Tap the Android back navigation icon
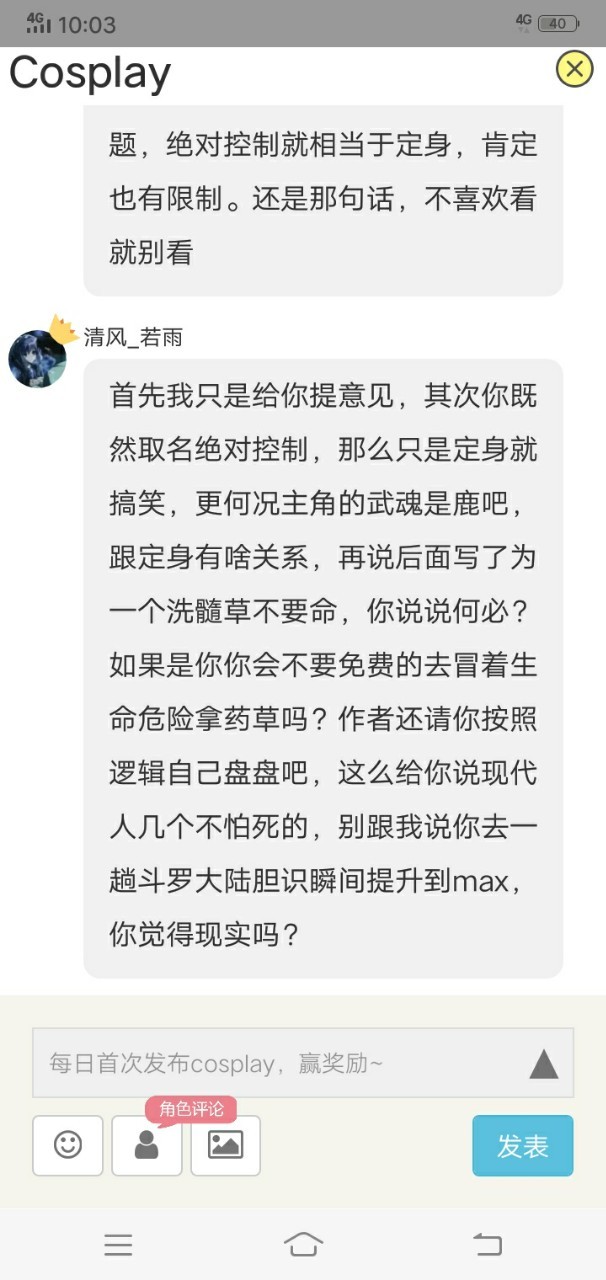 [x=488, y=1244]
